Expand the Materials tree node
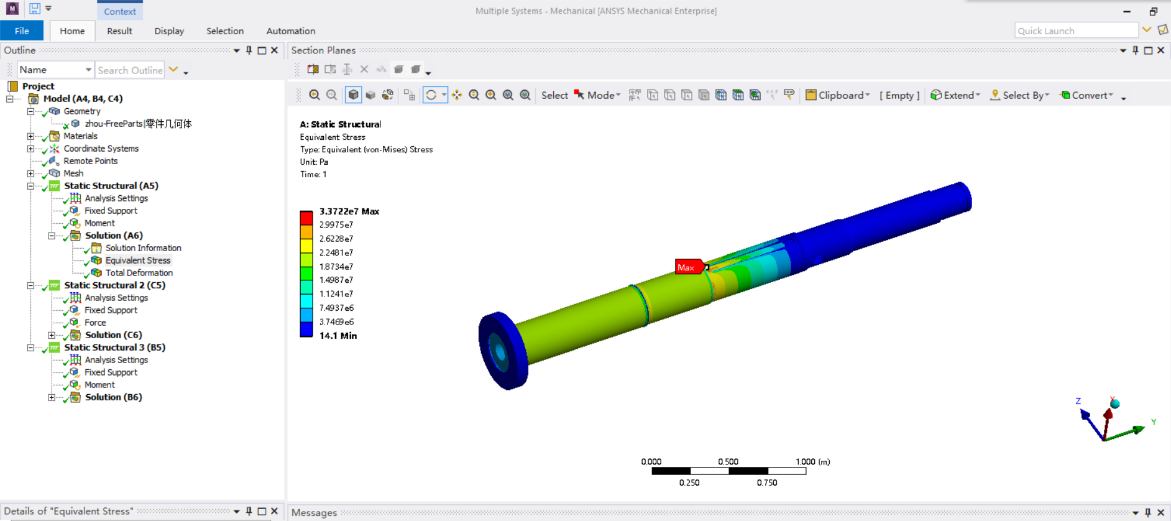The height and width of the screenshot is (521, 1171). pyautogui.click(x=31, y=136)
